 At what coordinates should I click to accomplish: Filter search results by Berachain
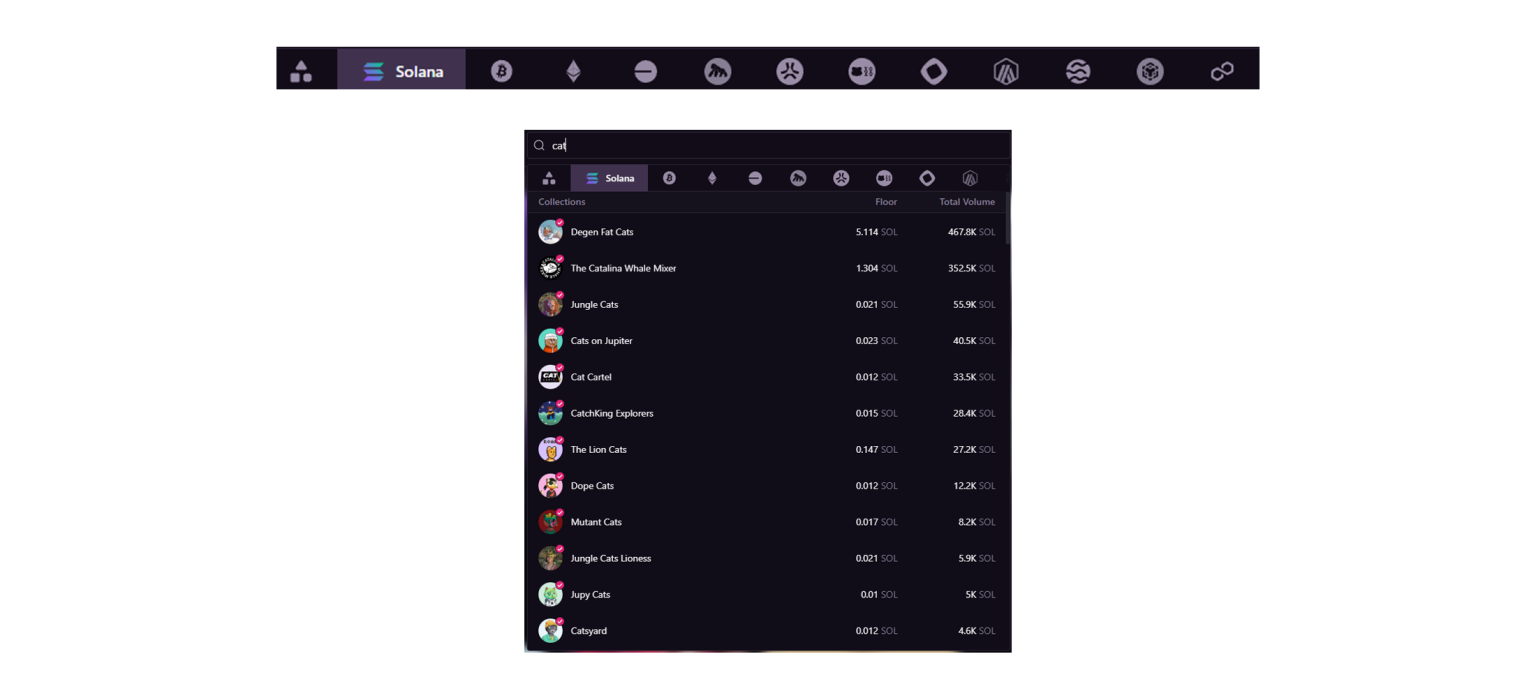[x=798, y=178]
